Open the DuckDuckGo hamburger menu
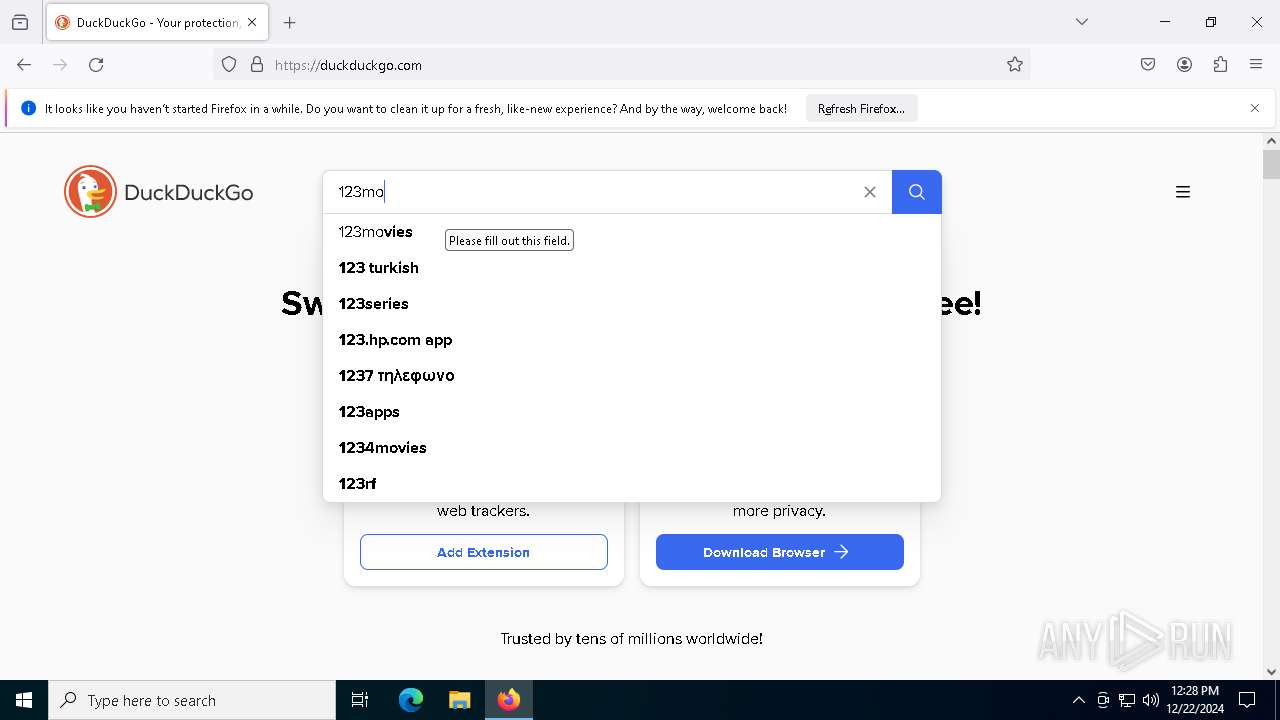The width and height of the screenshot is (1280, 720). 1183,192
